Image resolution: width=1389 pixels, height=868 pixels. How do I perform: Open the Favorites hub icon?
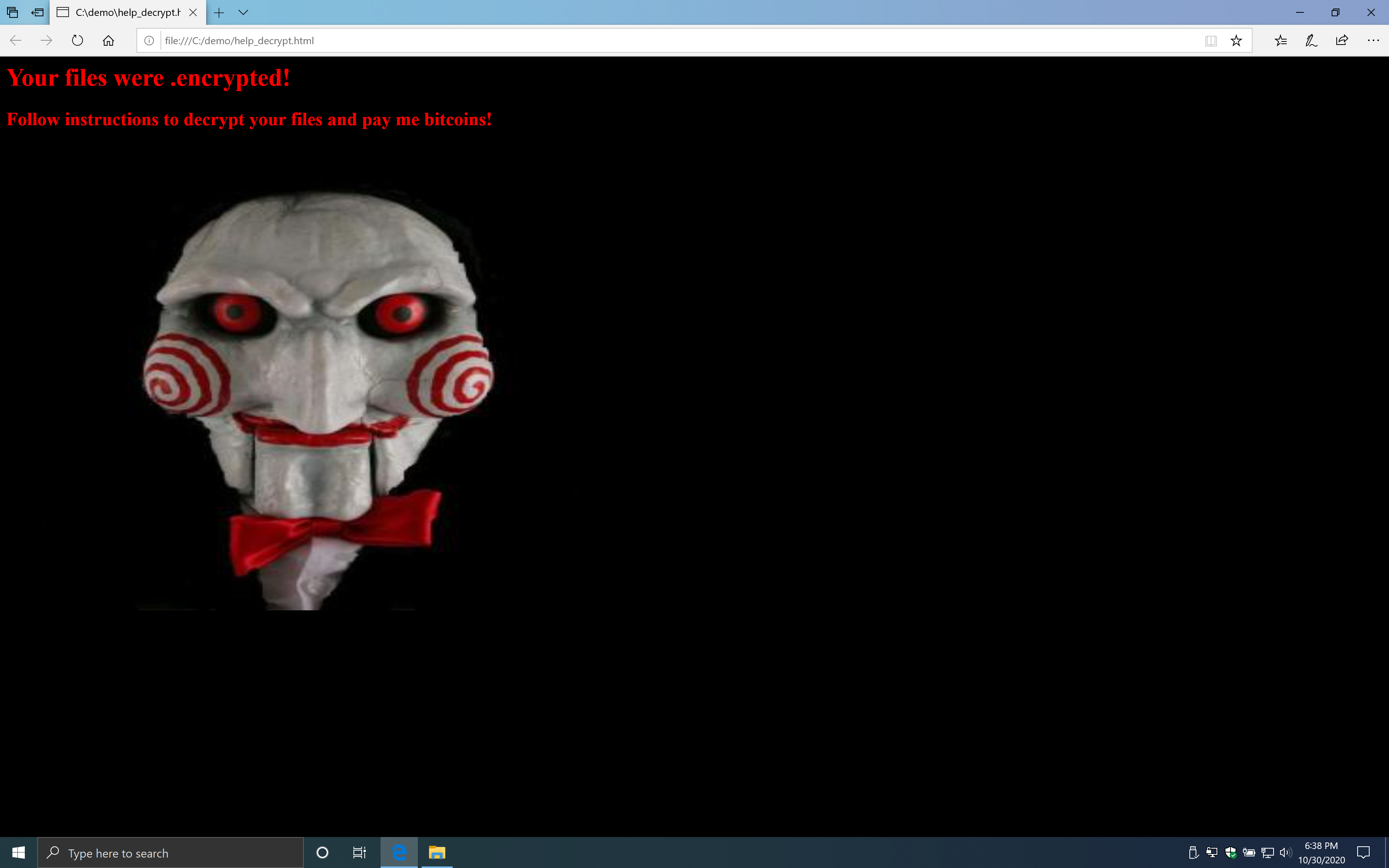pos(1280,41)
